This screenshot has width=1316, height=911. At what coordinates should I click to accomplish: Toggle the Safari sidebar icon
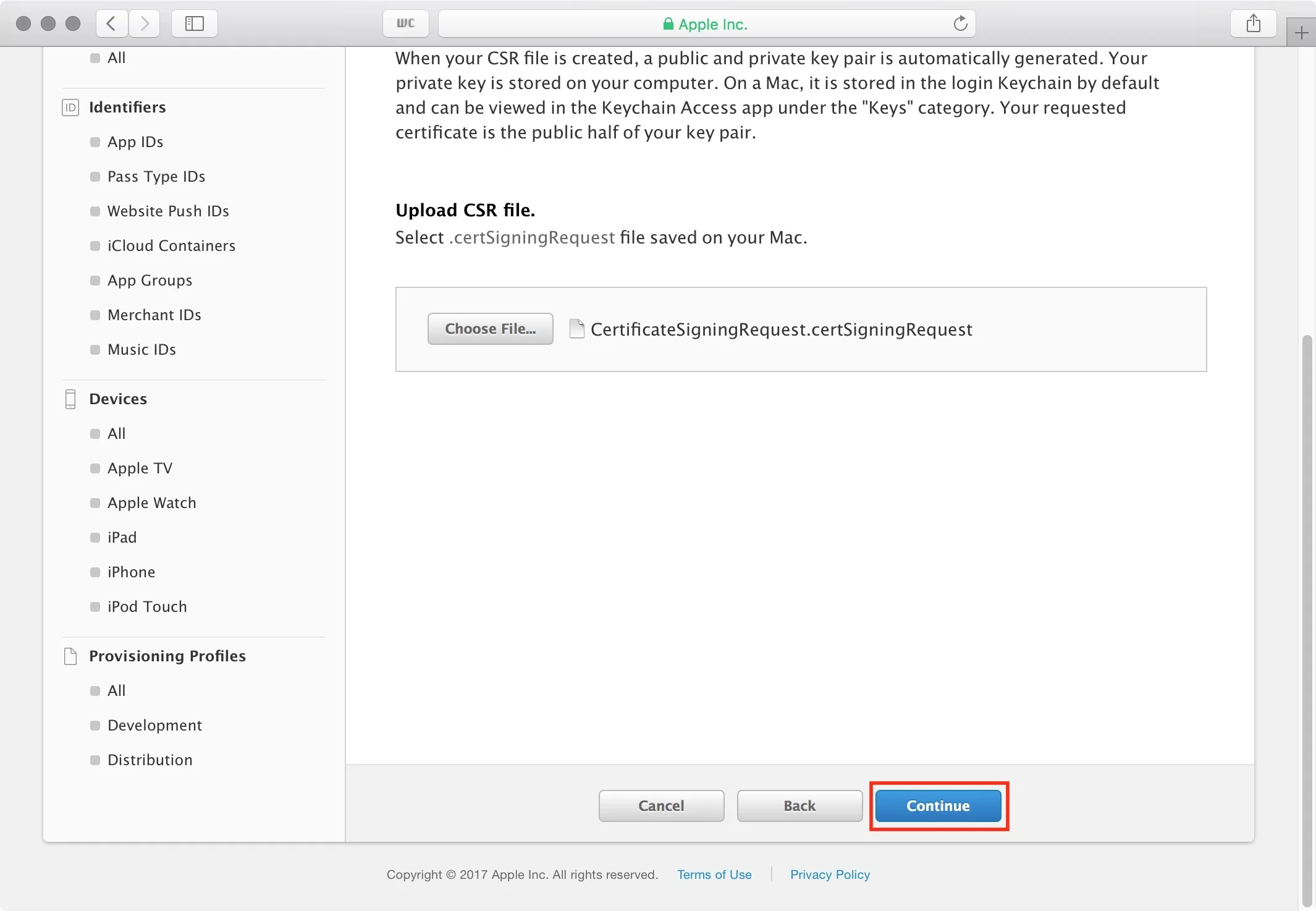coord(194,23)
